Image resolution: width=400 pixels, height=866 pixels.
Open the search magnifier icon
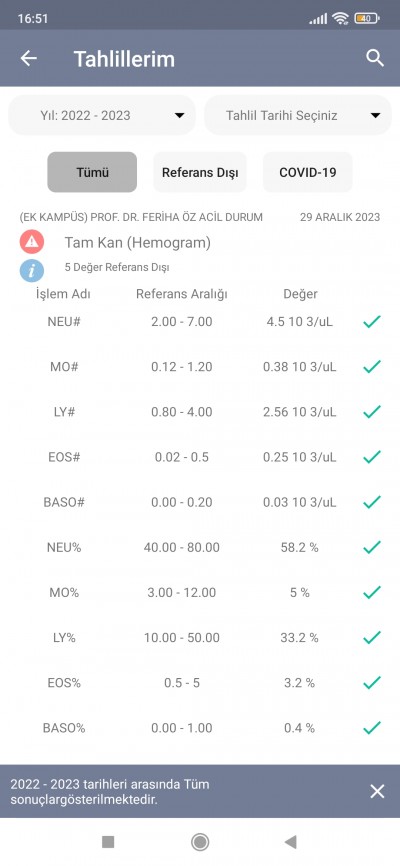coord(375,58)
